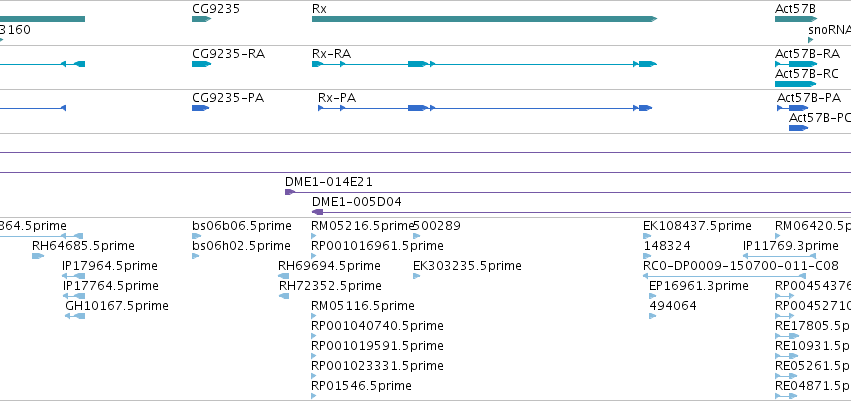Image resolution: width=851 pixels, height=401 pixels.
Task: Click the IP11769.3prime EST line
Action: (779, 256)
